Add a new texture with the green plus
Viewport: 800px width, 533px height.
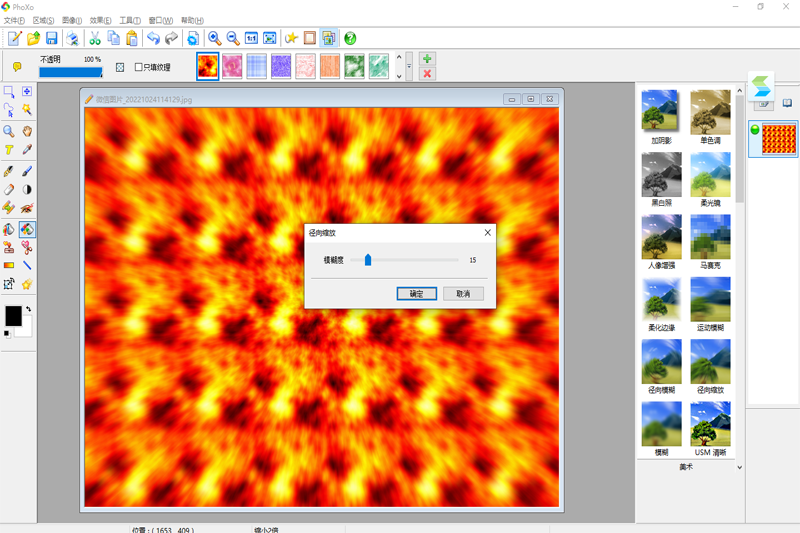pyautogui.click(x=427, y=59)
